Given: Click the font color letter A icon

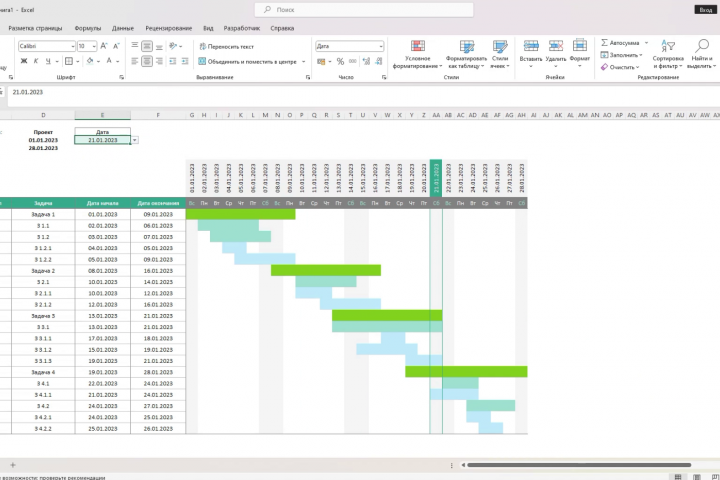Looking at the screenshot, I should tap(109, 61).
